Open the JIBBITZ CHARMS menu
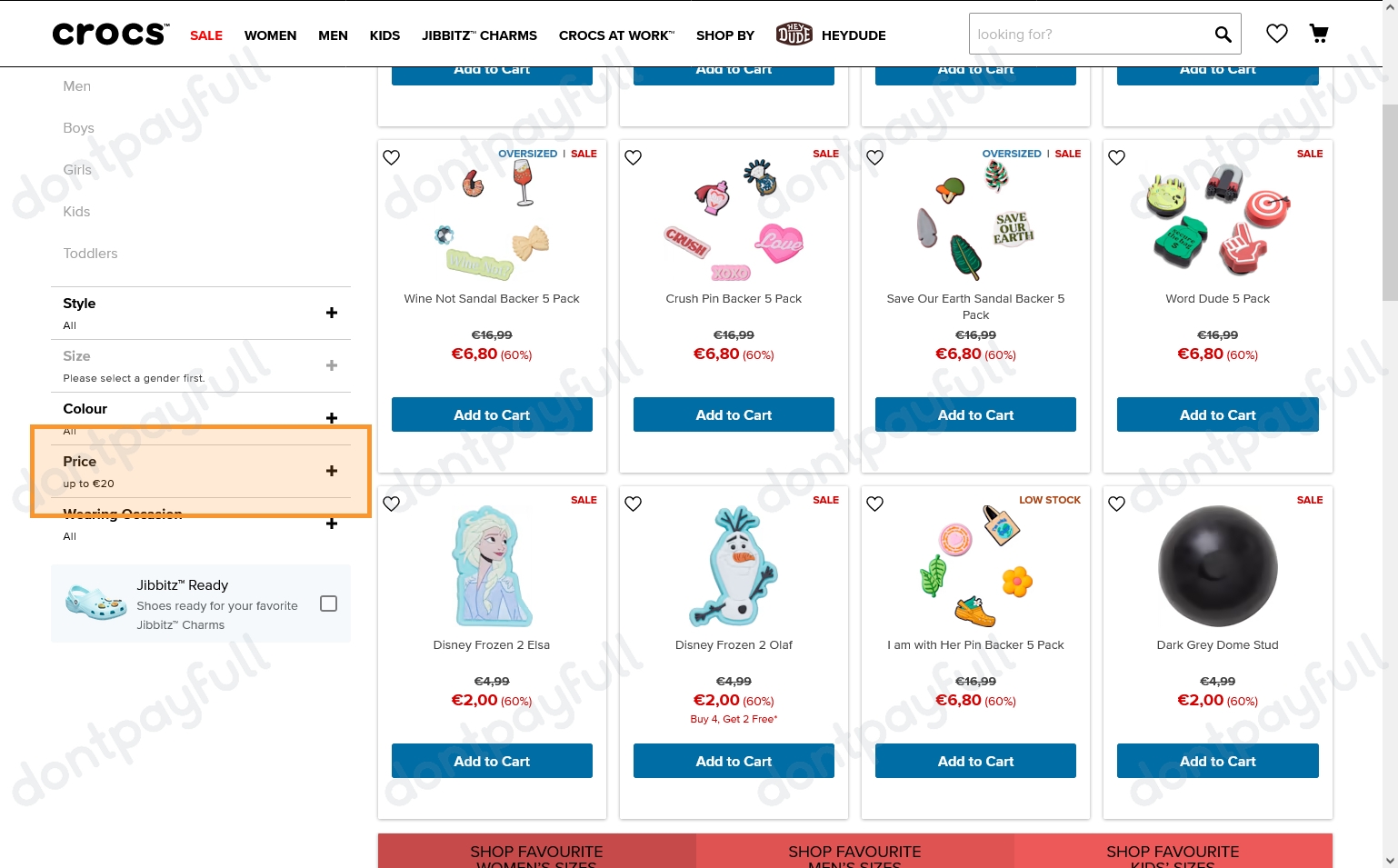The height and width of the screenshot is (868, 1398). [x=479, y=35]
